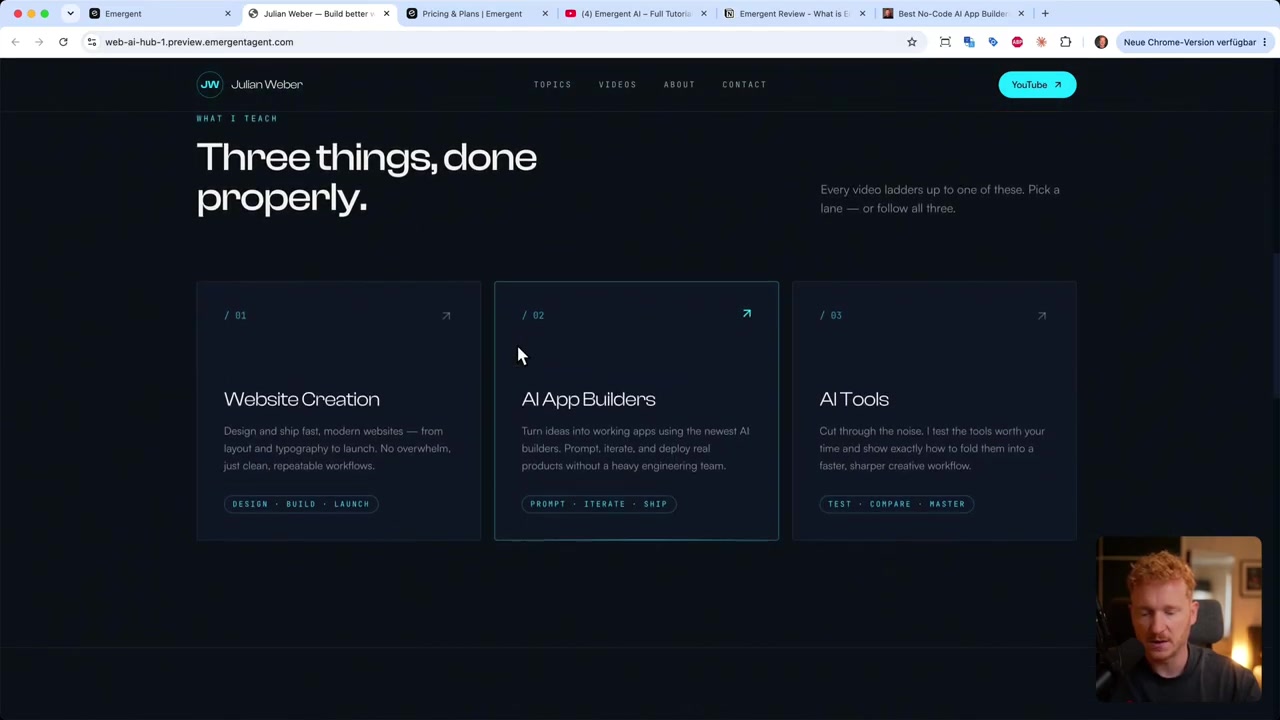Open the Chrome three-dot menu
Screen dimensions: 1280x720
(1265, 42)
